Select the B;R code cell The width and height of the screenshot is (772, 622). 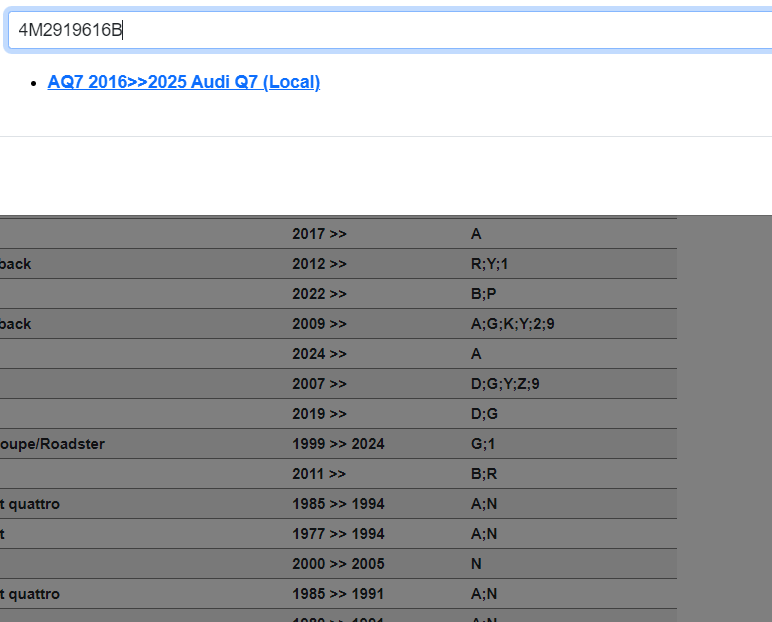[484, 474]
